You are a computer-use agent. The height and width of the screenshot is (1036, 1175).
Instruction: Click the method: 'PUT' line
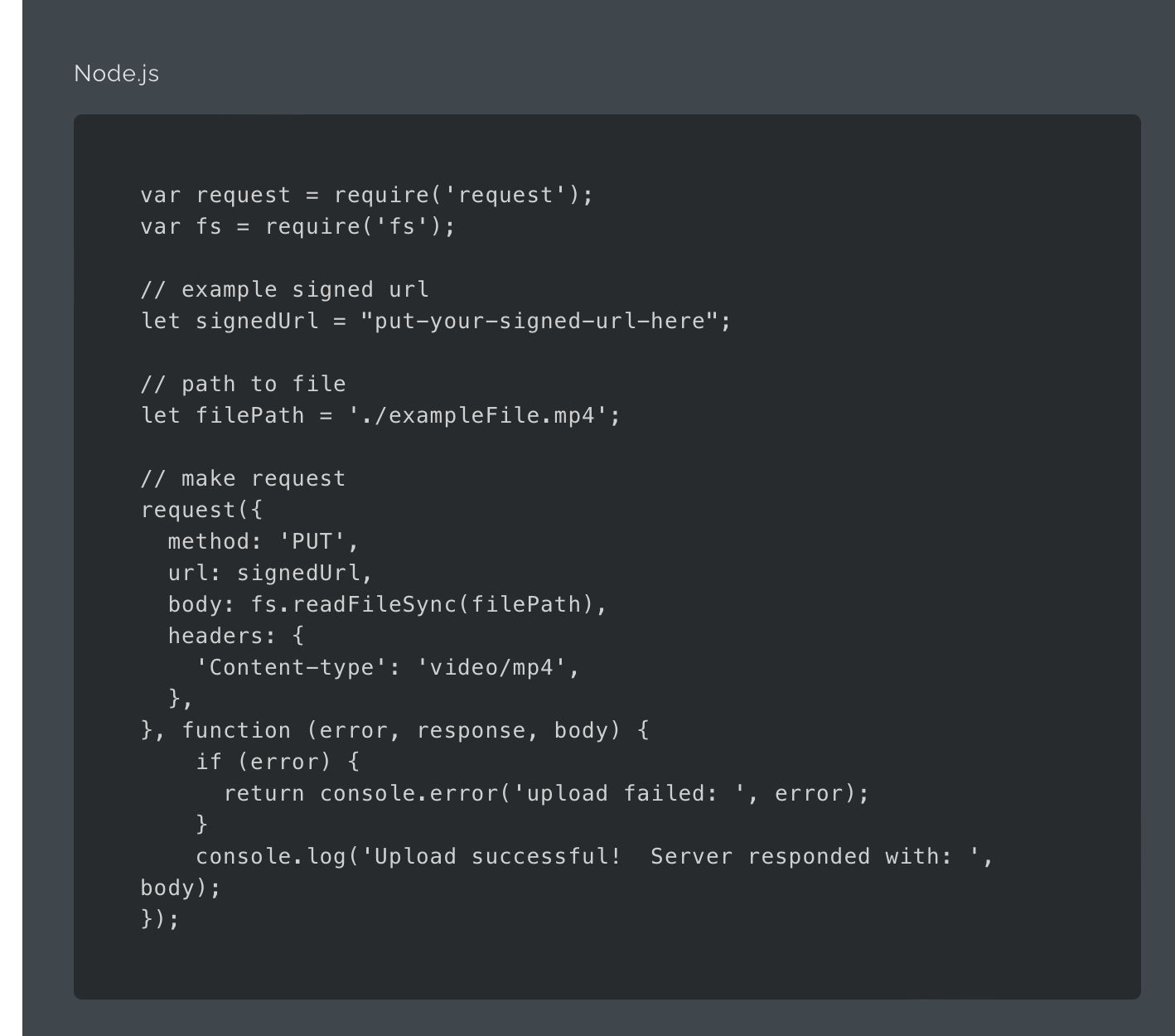(x=263, y=542)
